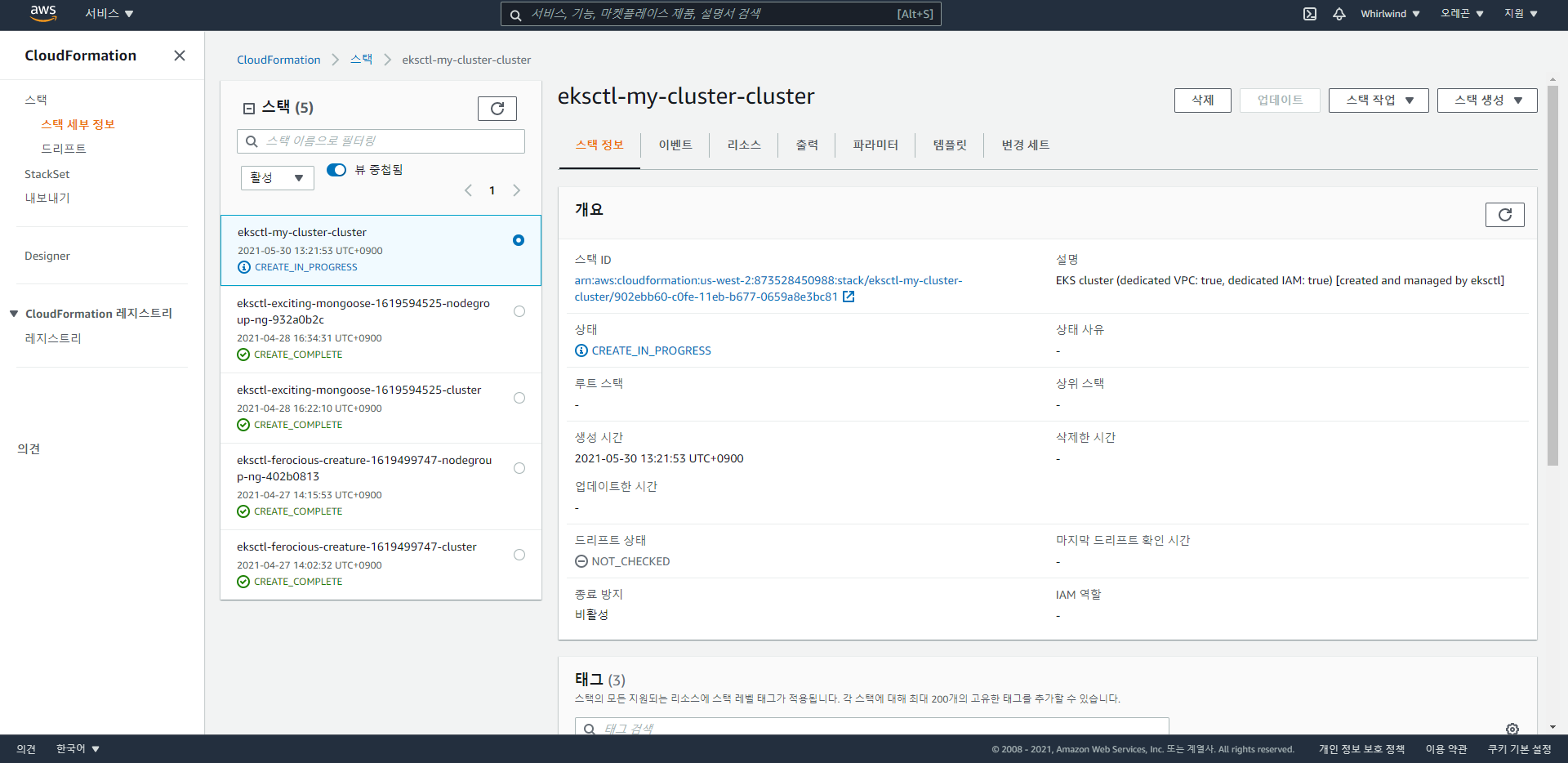
Task: Click the page vertical scrollbar thumb
Action: (x=1552, y=275)
